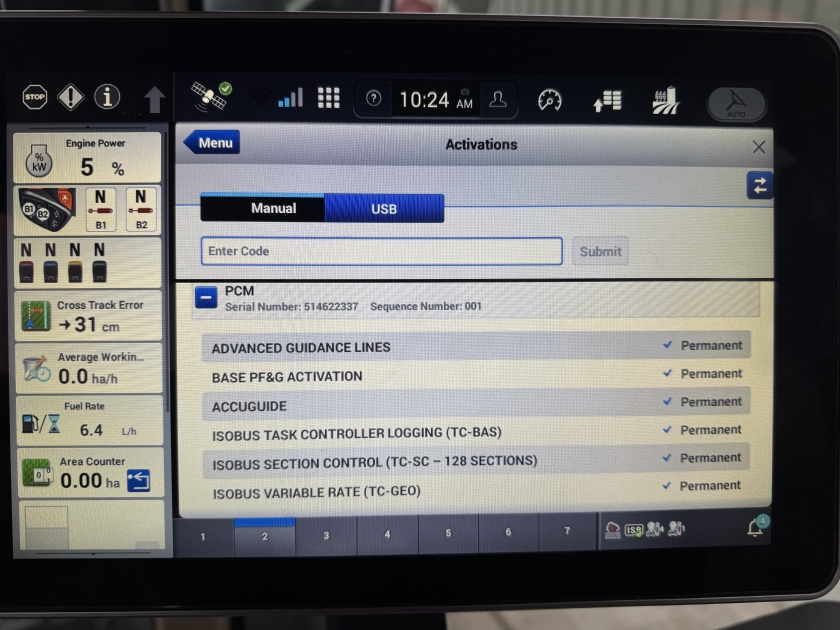The image size is (840, 630).
Task: Tap the STOP icon in the top bar
Action: 35,97
